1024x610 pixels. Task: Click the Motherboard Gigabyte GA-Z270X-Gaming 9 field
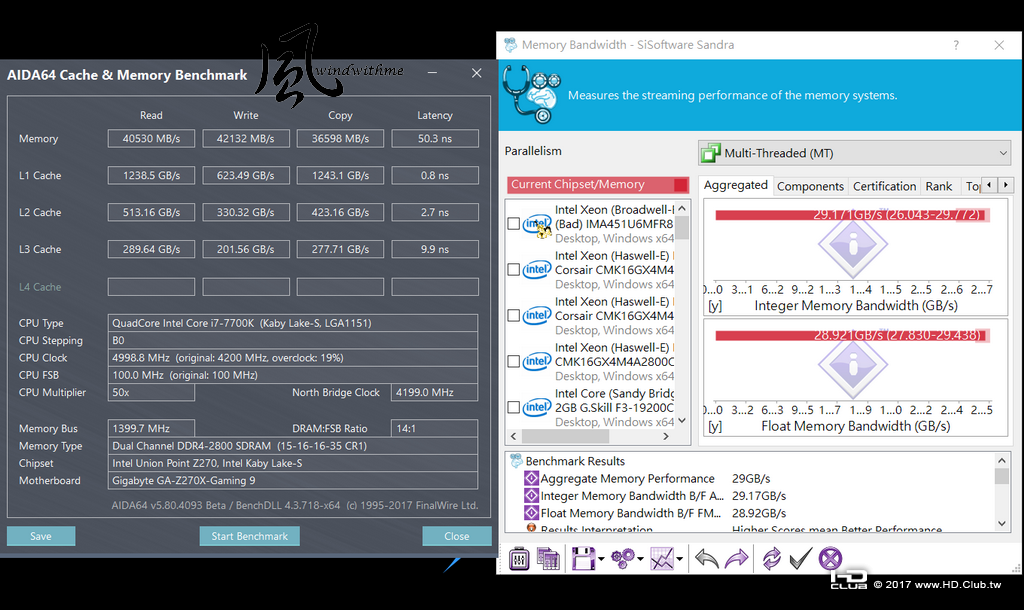point(293,481)
